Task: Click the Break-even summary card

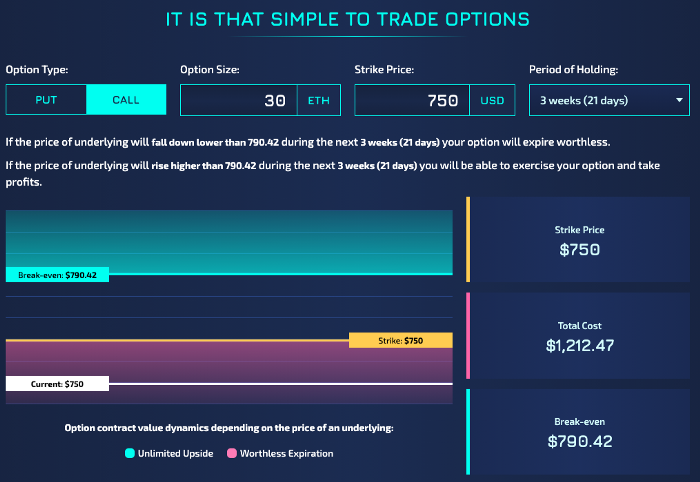Action: (x=580, y=432)
